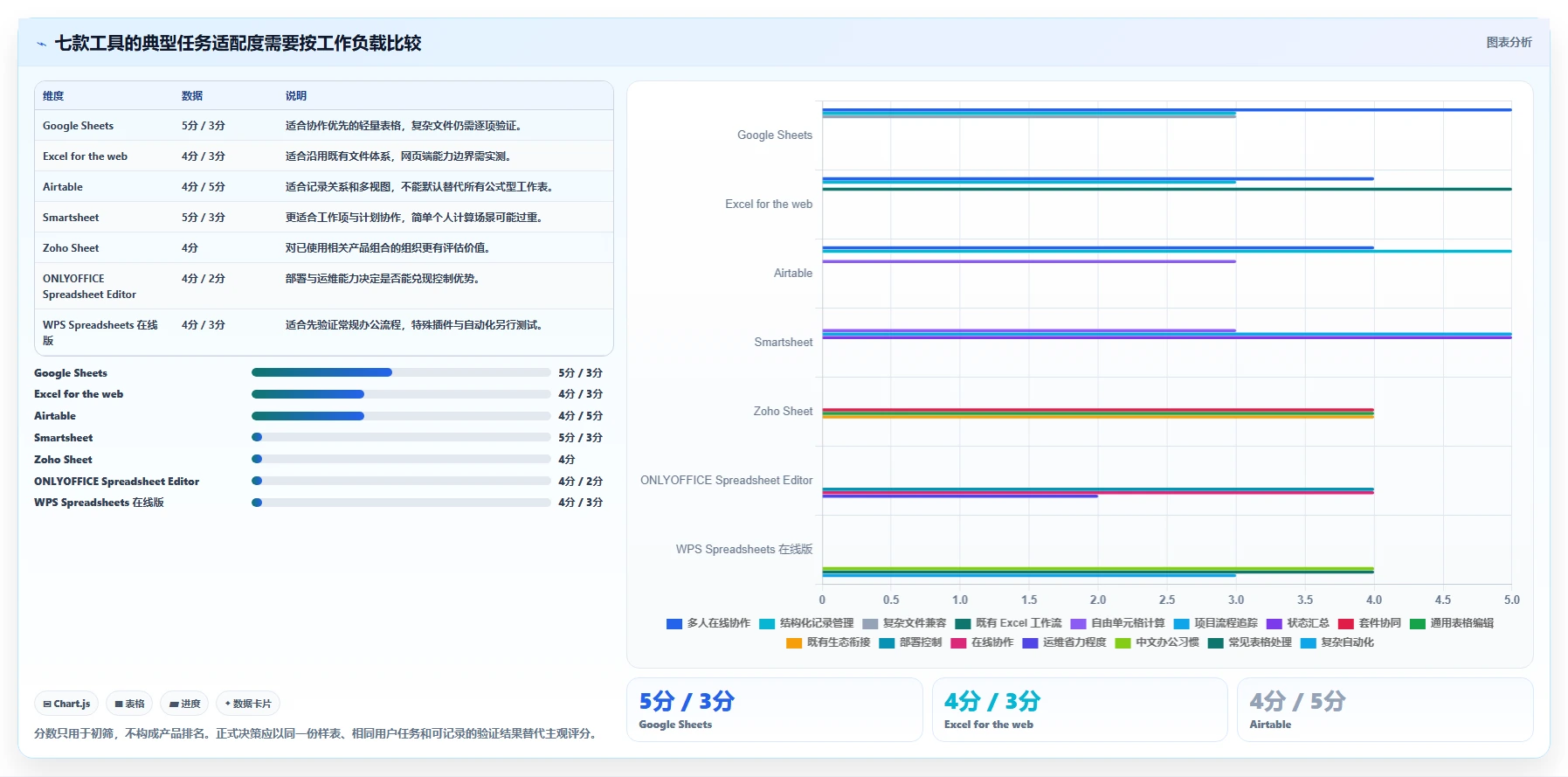Click the WPS Spreadsheets 在线版 progress bar

click(401, 503)
